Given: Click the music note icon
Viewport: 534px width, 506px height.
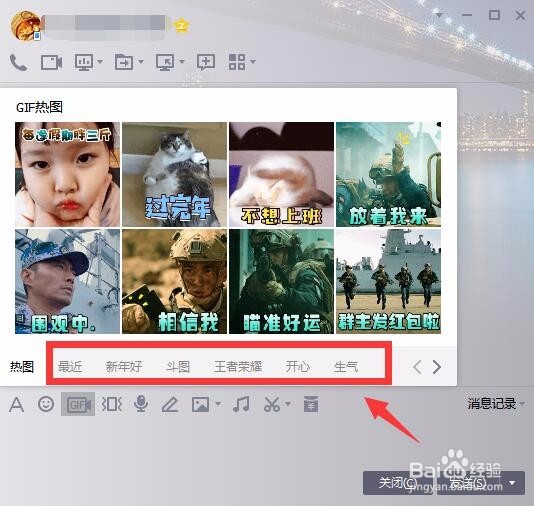Looking at the screenshot, I should pos(241,404).
